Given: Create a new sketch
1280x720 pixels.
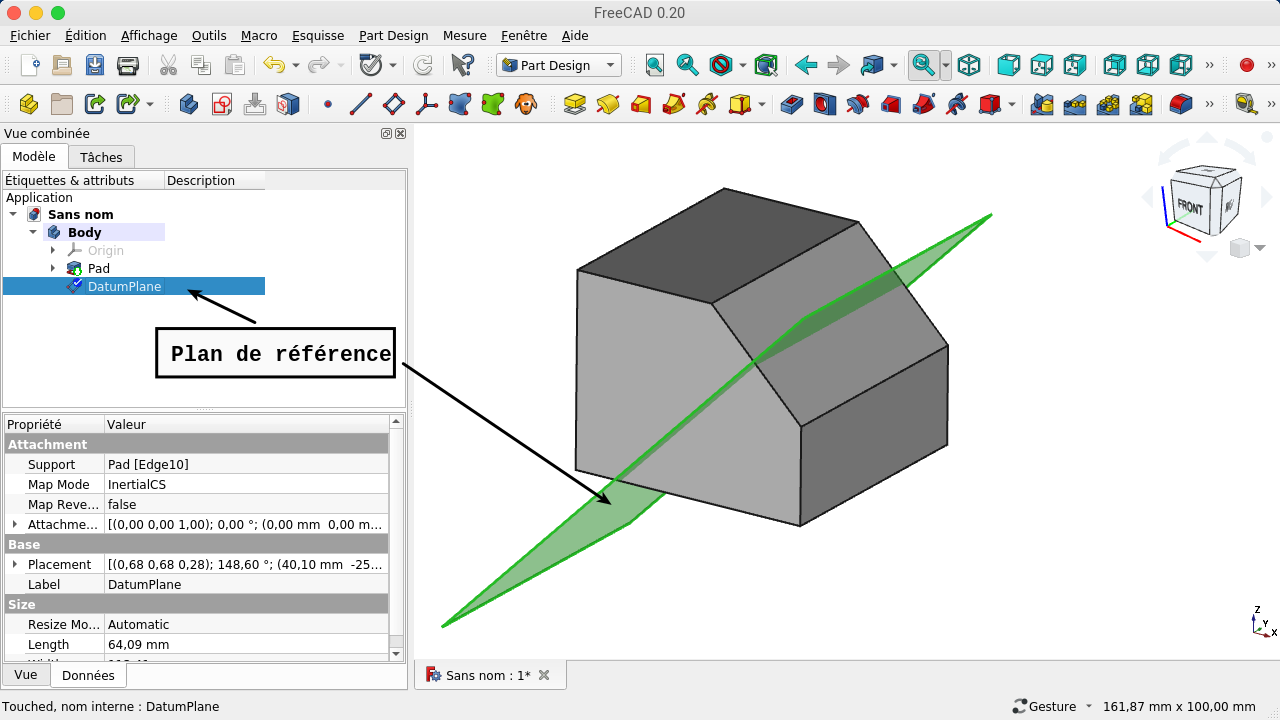Looking at the screenshot, I should point(222,104).
